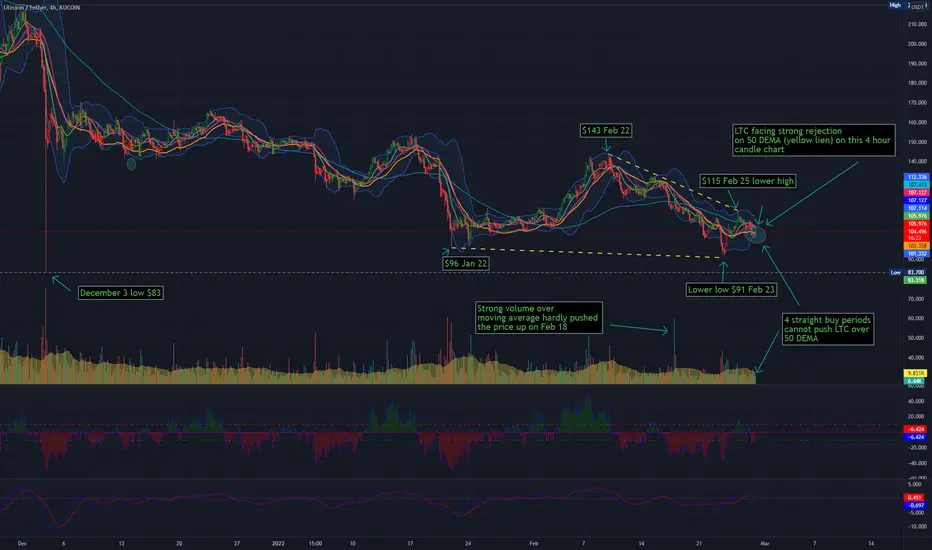
Task: Click the 24 date label on time axis
Action: (468, 543)
